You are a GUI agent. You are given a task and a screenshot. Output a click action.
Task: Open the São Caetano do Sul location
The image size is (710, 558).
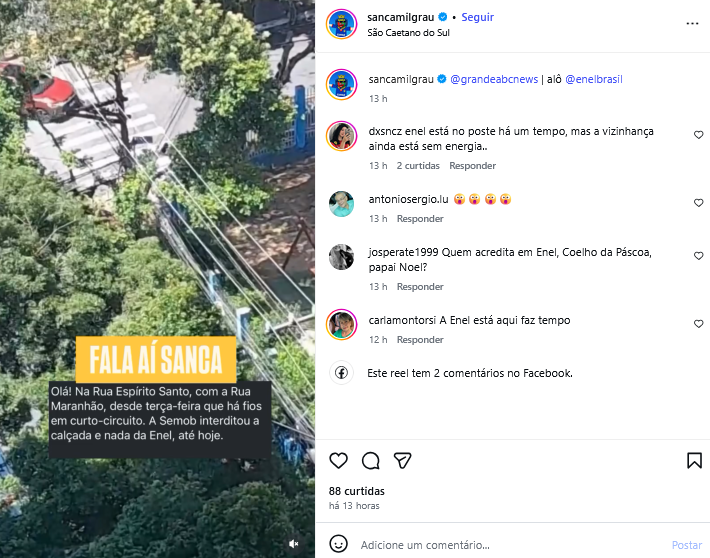[408, 33]
